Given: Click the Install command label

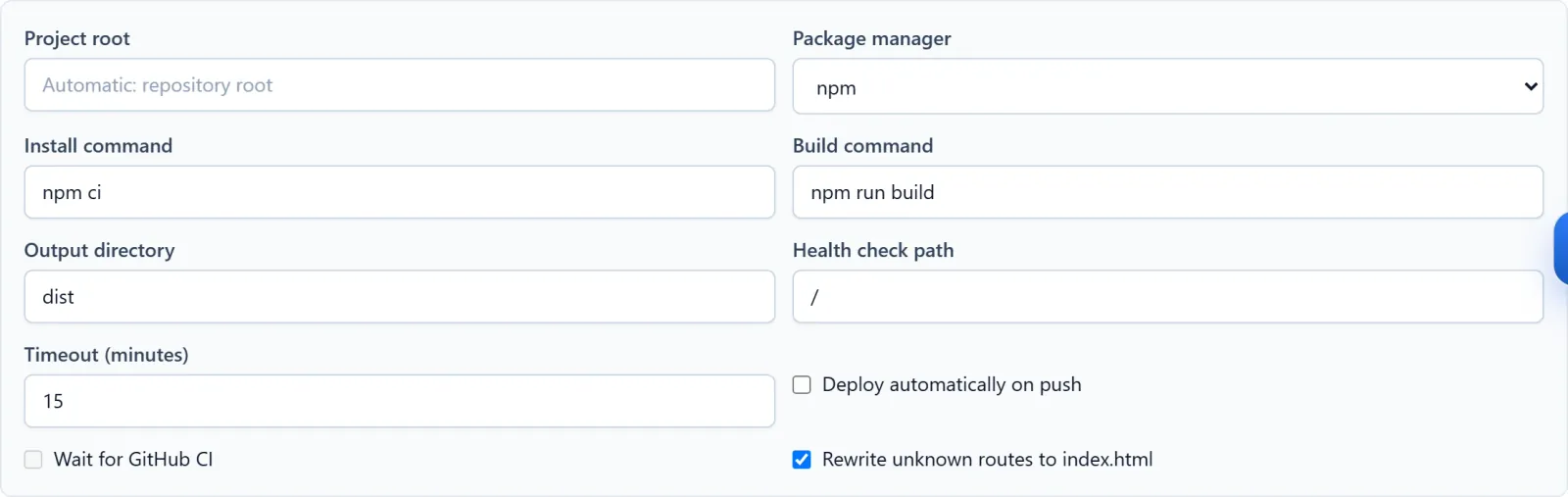Looking at the screenshot, I should (98, 145).
